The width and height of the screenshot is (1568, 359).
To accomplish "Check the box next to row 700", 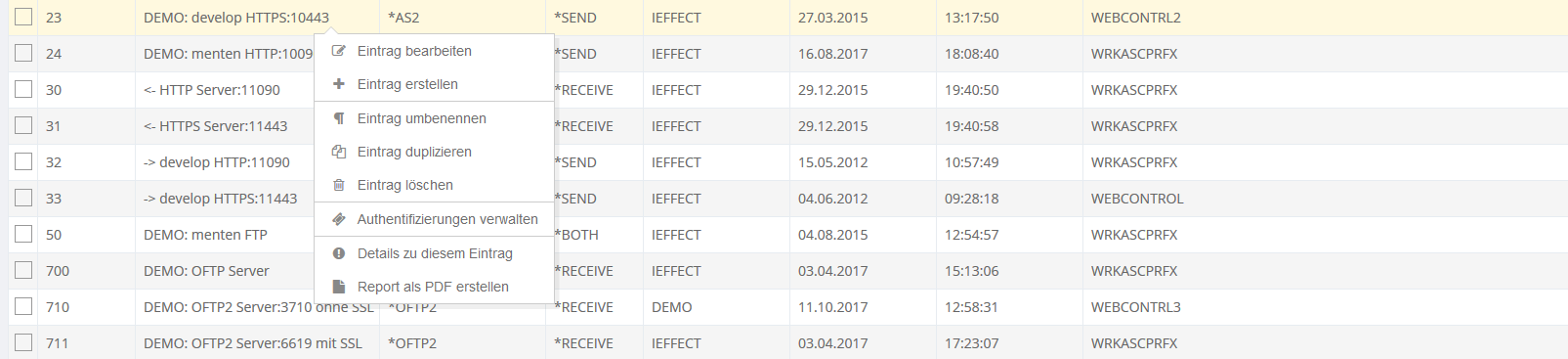I will [x=23, y=270].
